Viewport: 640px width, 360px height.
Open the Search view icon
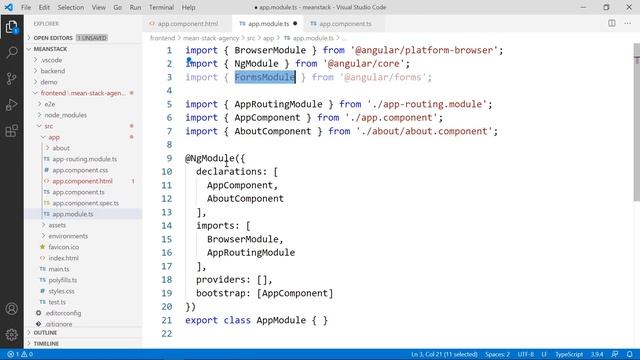coord(11,52)
